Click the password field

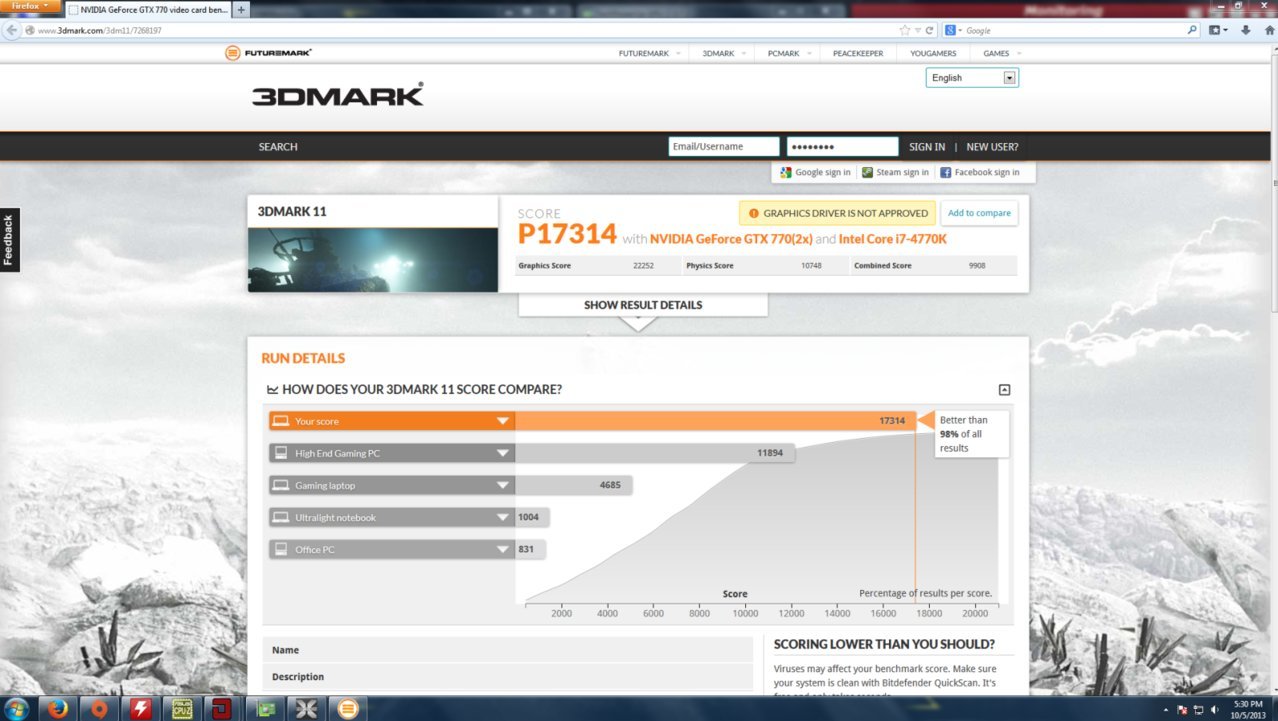click(x=842, y=147)
